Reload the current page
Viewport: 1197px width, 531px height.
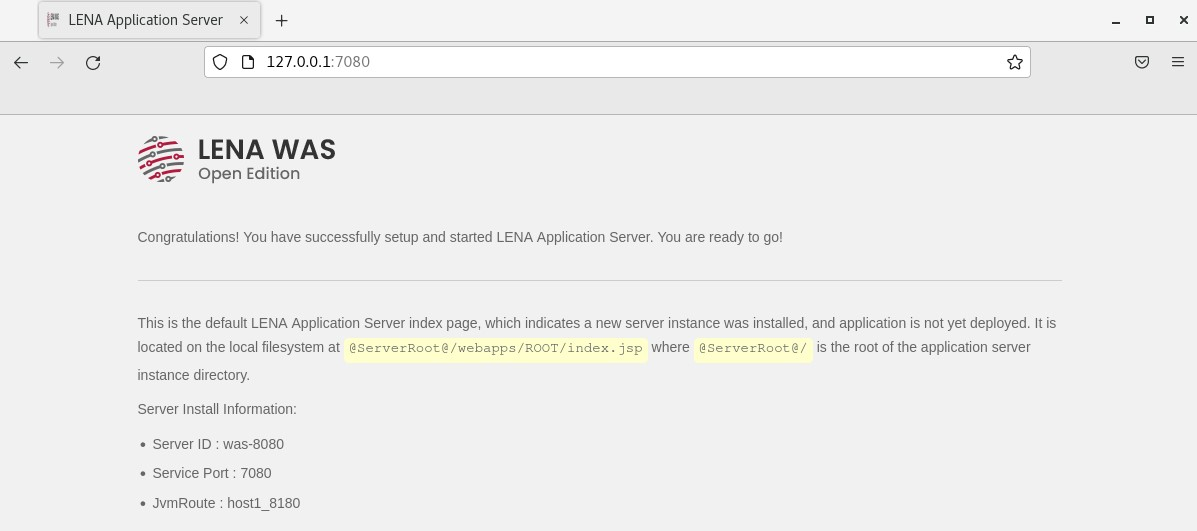click(93, 63)
